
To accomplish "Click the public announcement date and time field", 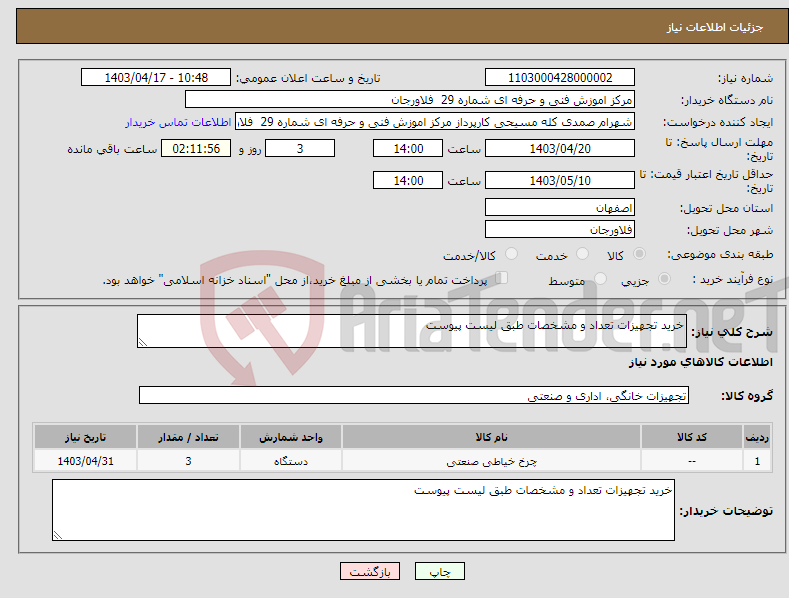I will [156, 78].
